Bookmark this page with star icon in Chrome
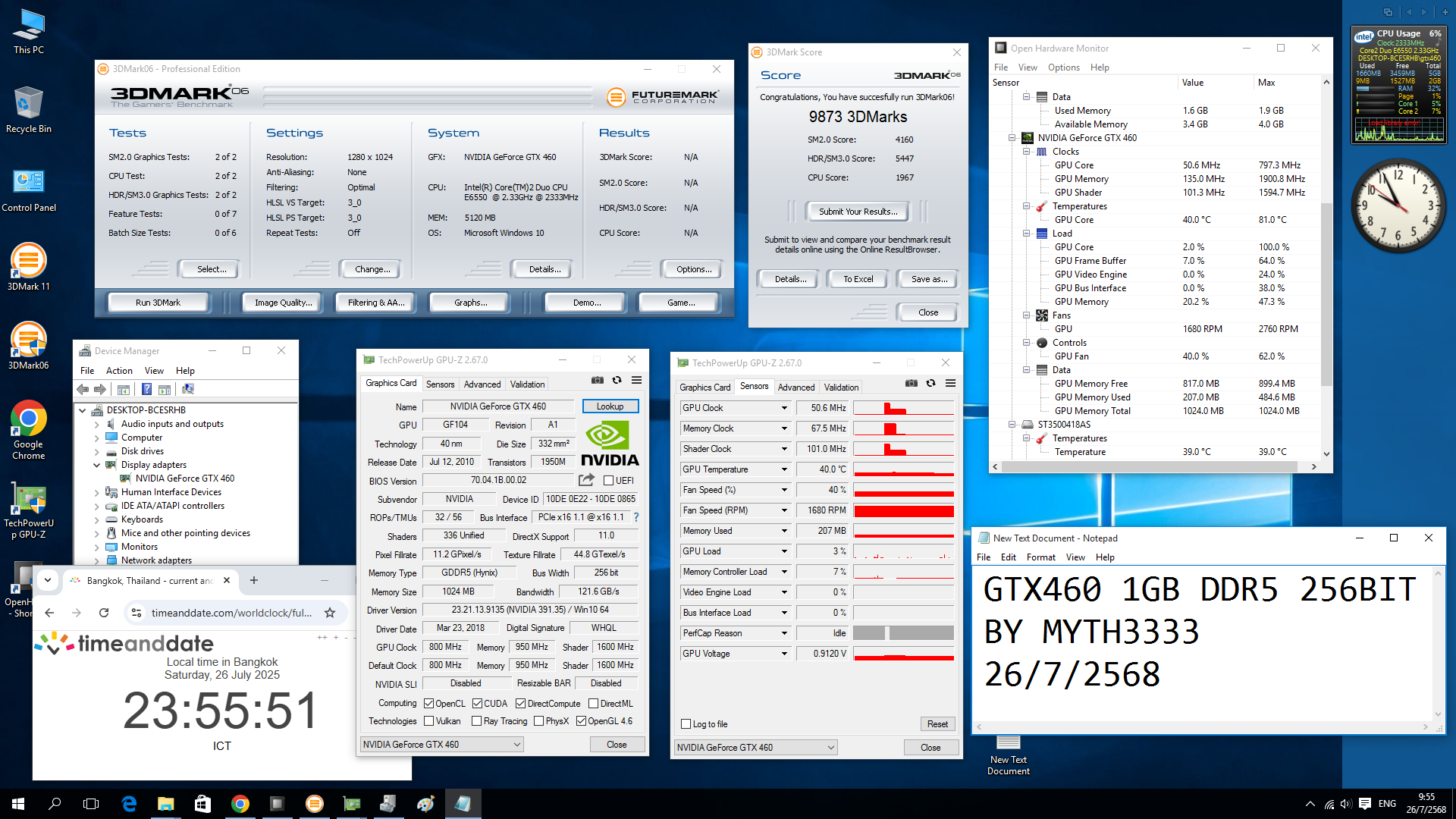 [330, 613]
